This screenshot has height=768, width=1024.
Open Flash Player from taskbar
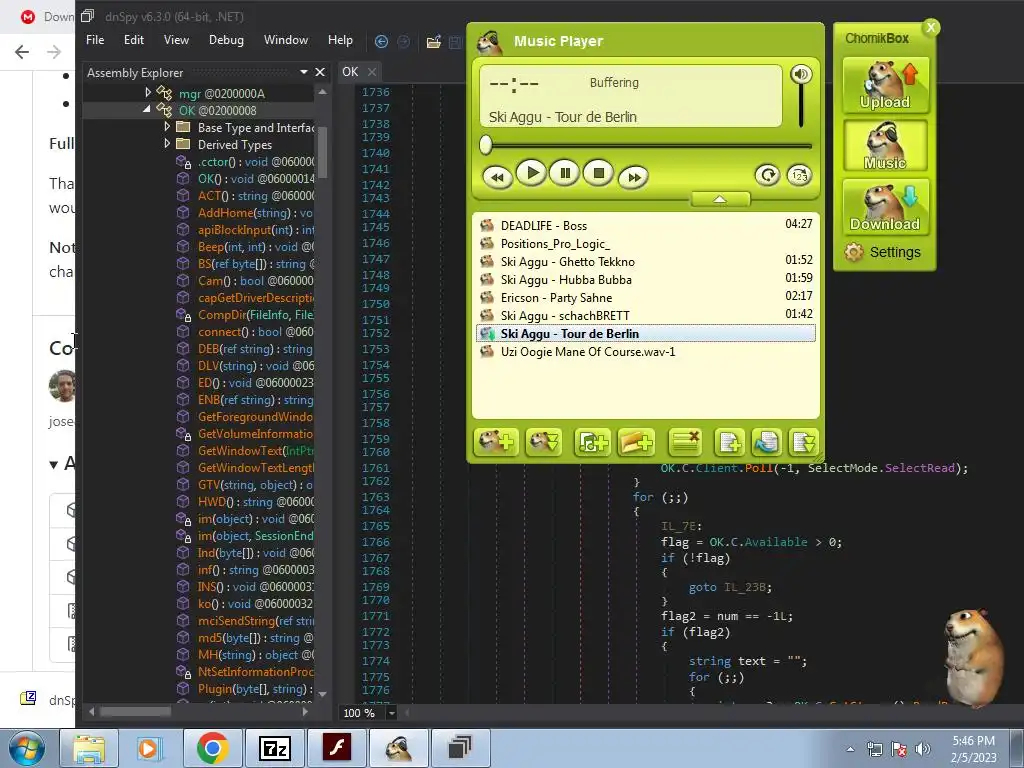pyautogui.click(x=336, y=748)
